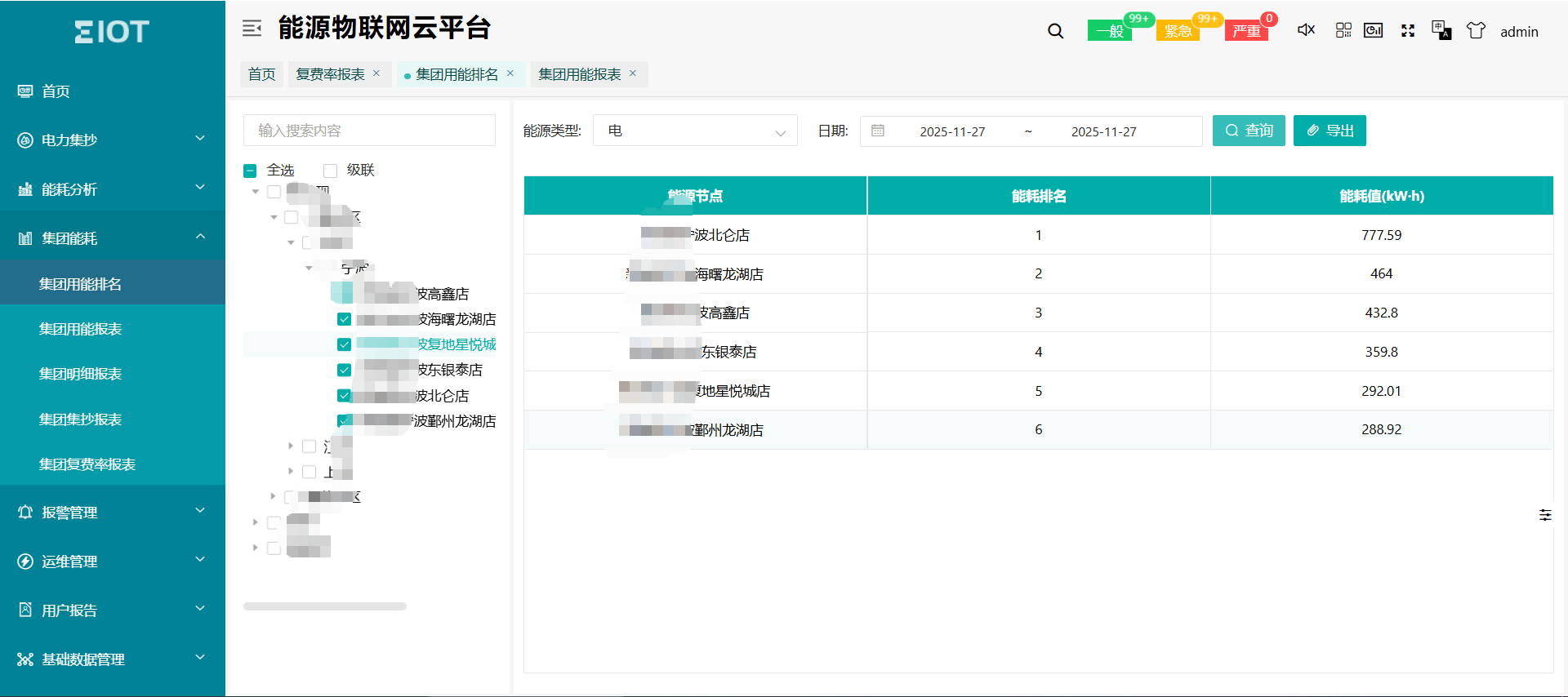Open the language translation icon

1441,31
